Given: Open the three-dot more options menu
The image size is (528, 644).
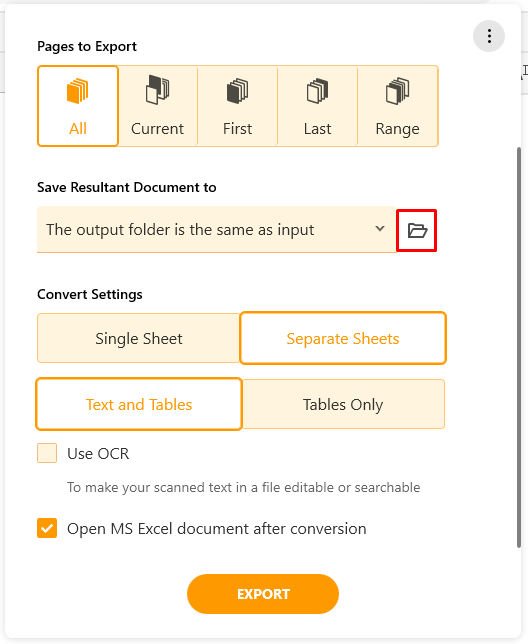Looking at the screenshot, I should (x=489, y=36).
